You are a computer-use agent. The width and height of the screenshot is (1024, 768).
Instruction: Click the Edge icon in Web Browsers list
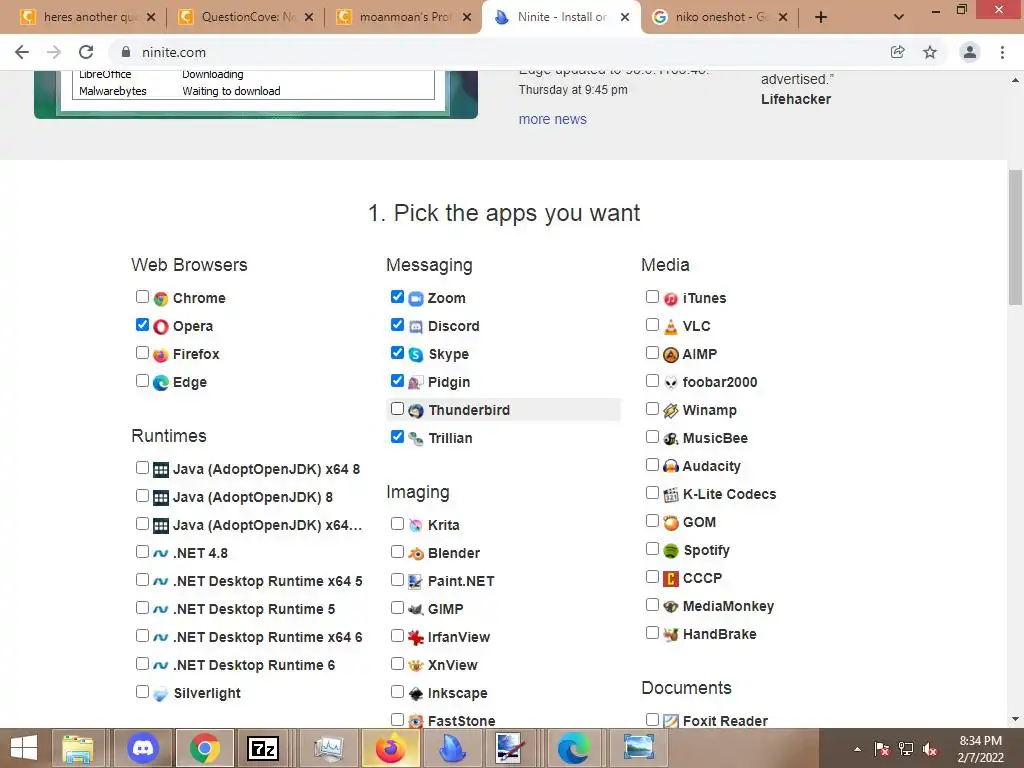click(161, 383)
